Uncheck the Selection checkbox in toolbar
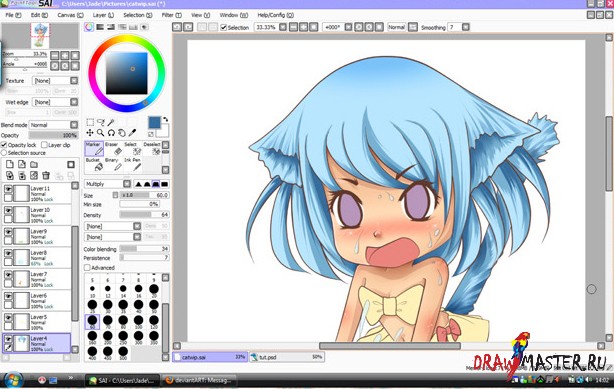 click(x=224, y=27)
